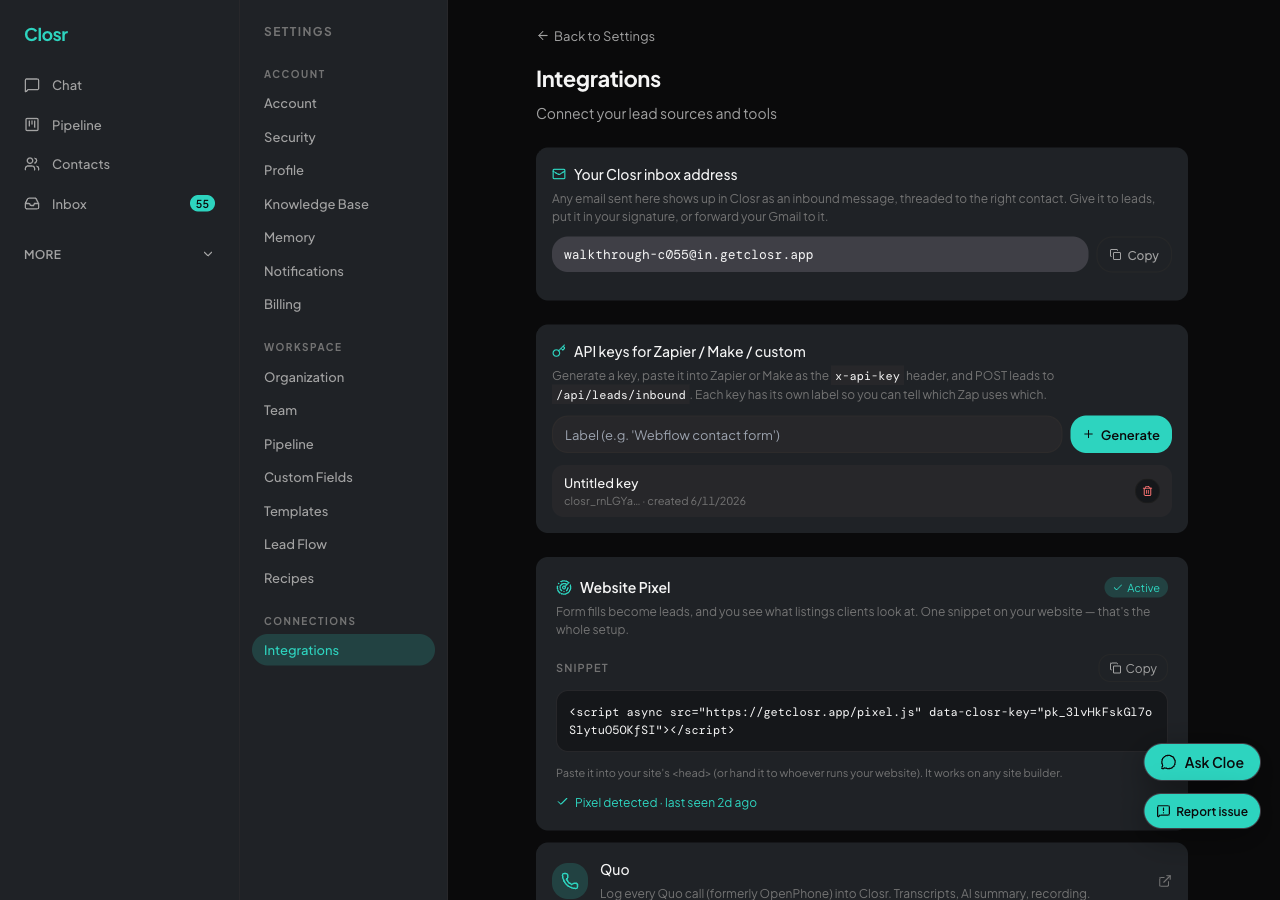The height and width of the screenshot is (900, 1280).
Task: Click the key icon beside API keys heading
Action: coord(559,351)
